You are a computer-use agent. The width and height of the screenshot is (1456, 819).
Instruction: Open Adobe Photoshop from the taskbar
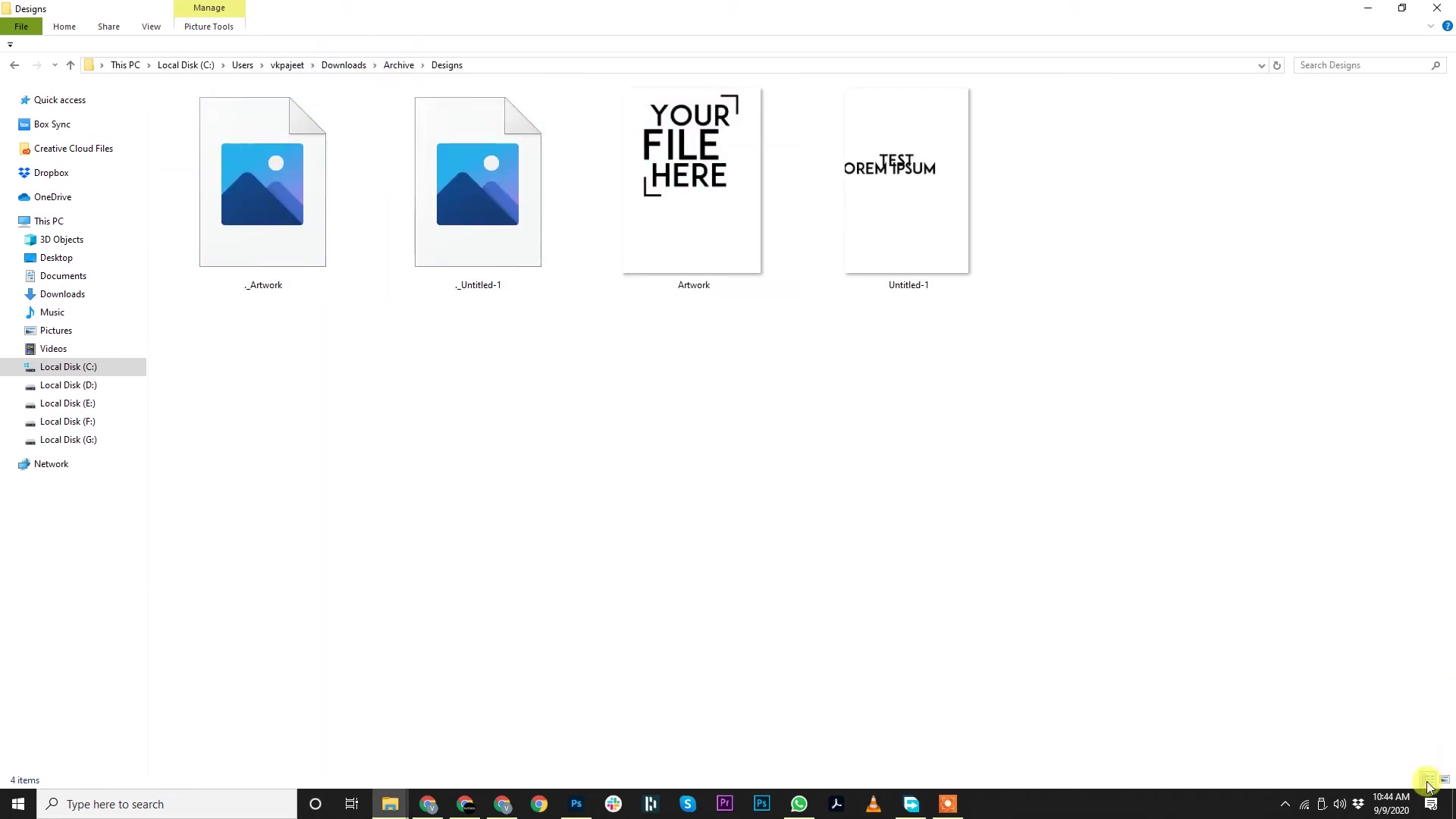tap(576, 804)
